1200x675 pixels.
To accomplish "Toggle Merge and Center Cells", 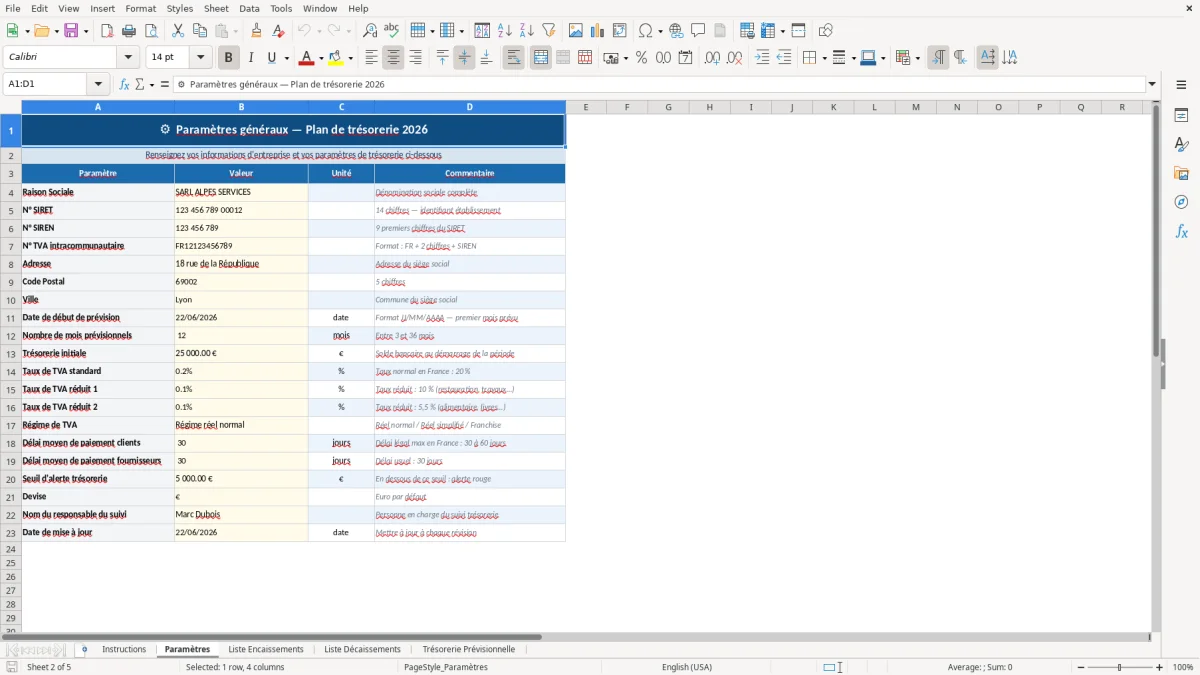I will coord(541,58).
